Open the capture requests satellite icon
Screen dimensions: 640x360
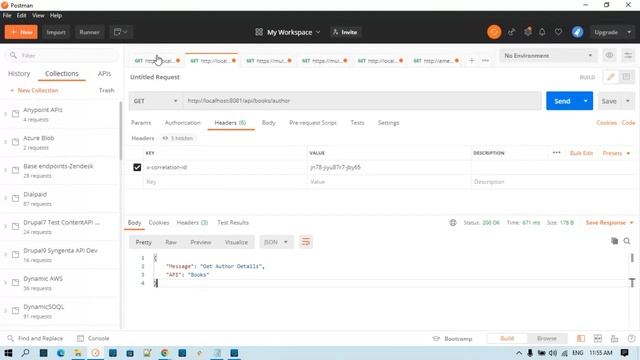[511, 32]
